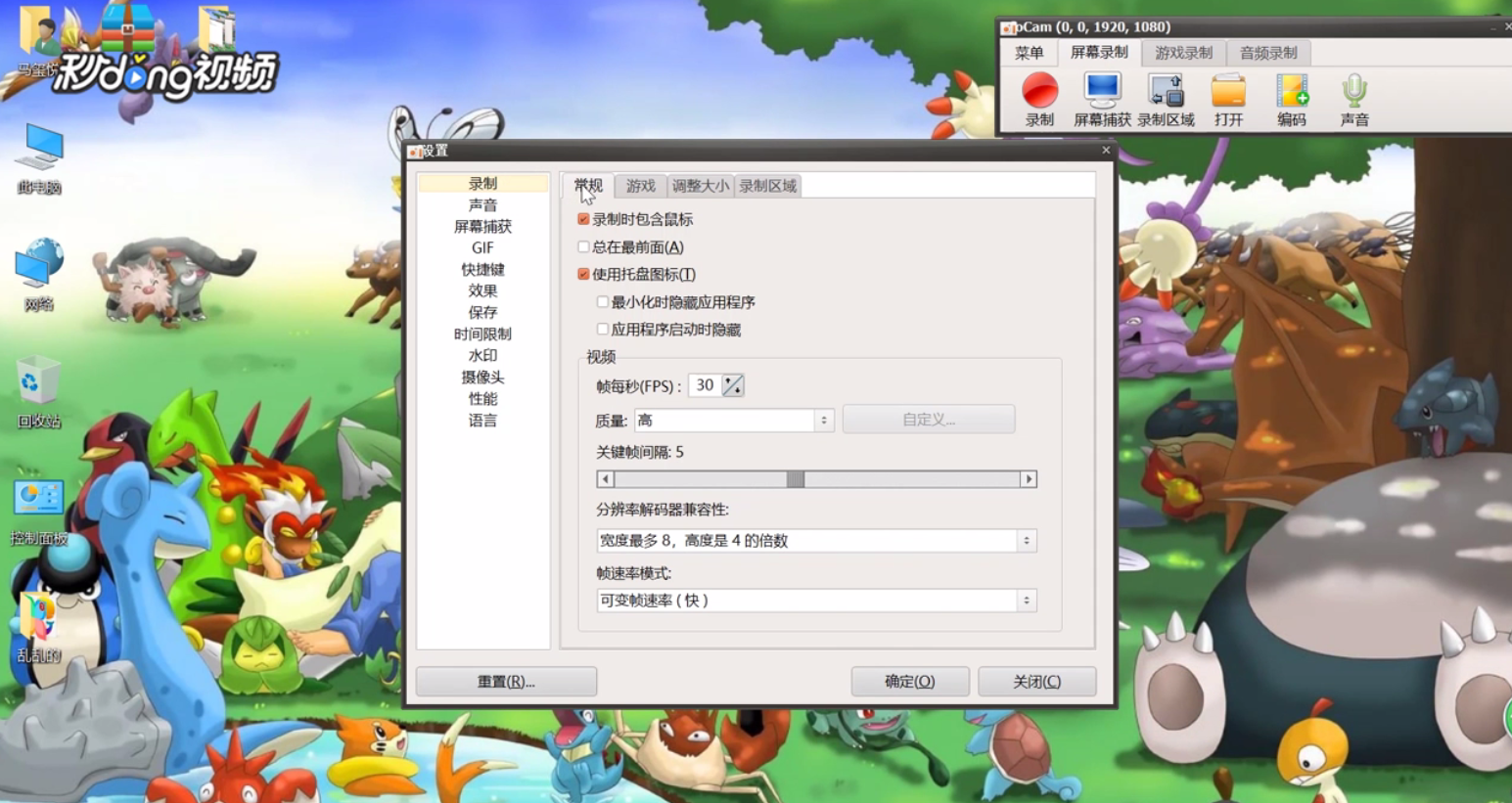The image size is (1512, 803).
Task: Select 水印 in the settings sidebar
Action: (481, 356)
